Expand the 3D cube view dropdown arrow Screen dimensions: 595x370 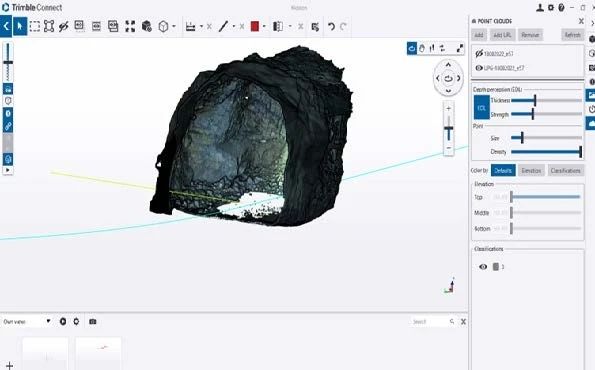coord(174,26)
